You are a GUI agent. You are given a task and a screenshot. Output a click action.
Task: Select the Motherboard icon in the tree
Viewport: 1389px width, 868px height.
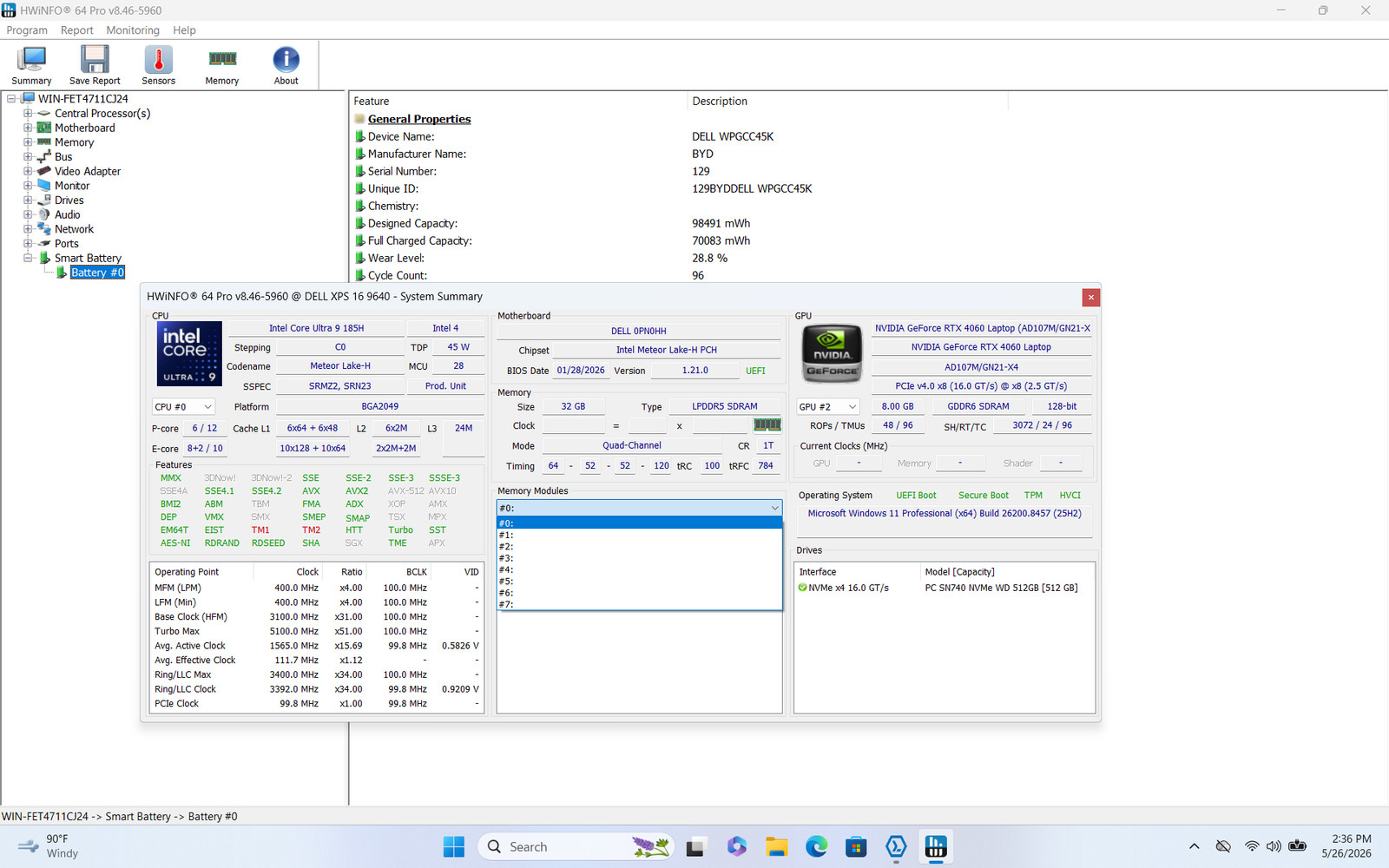tap(44, 128)
